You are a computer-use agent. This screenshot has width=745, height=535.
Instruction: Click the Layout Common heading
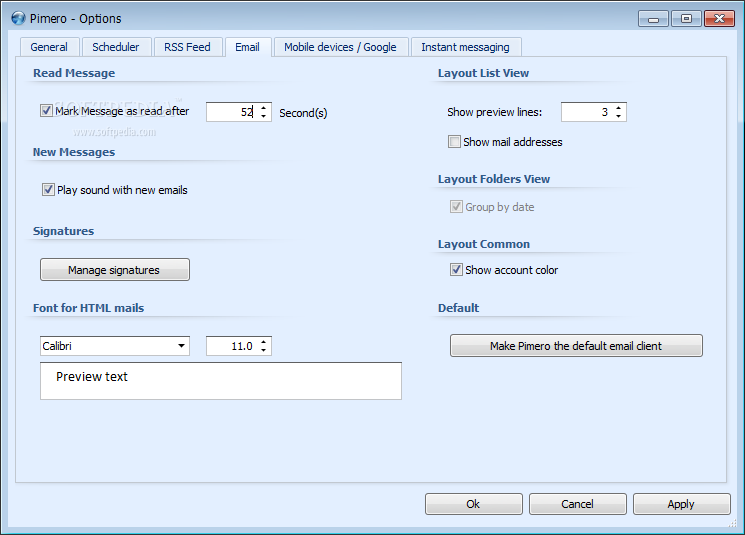484,244
